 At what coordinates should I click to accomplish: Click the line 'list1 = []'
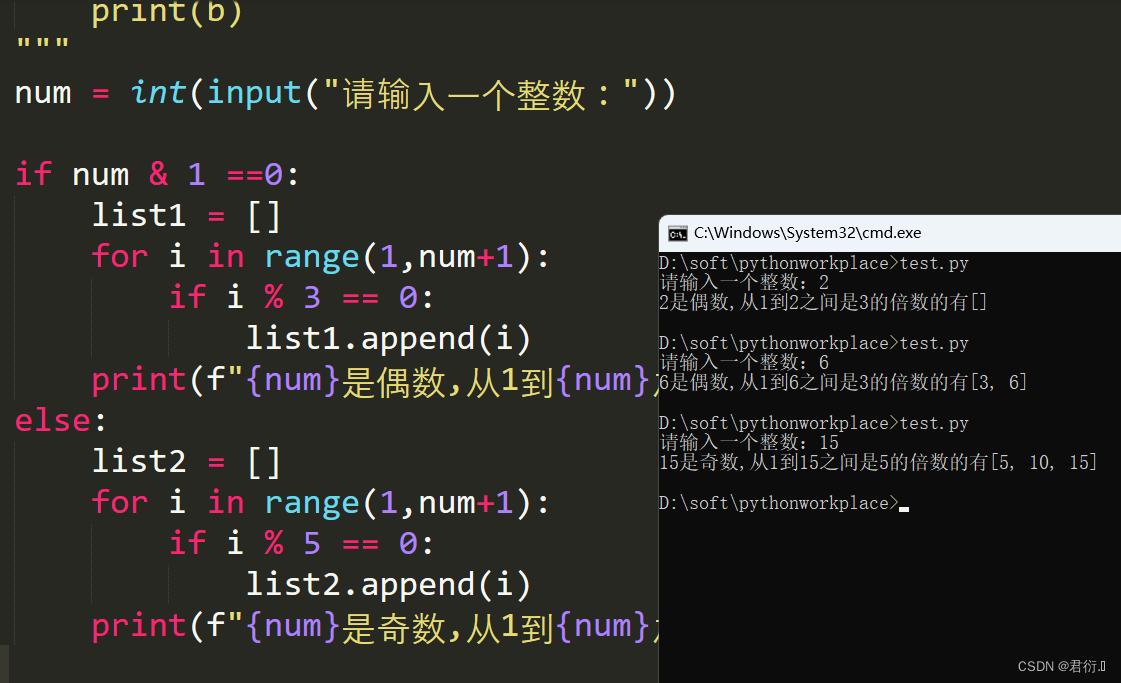186,215
